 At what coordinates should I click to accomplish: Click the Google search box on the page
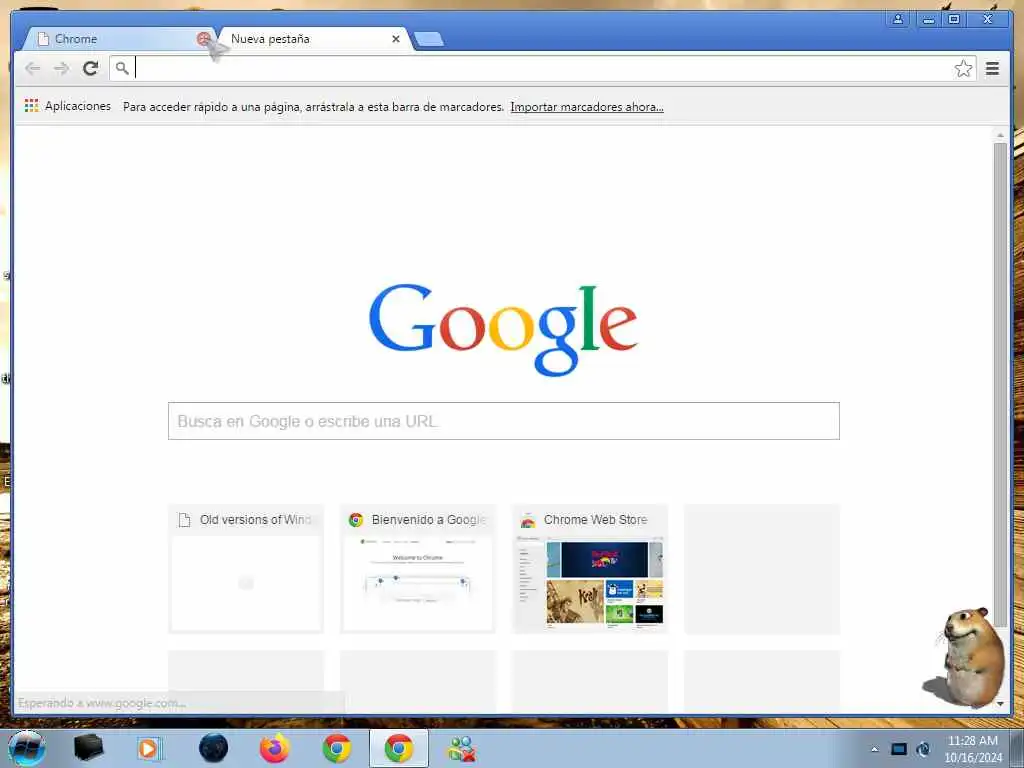[504, 421]
